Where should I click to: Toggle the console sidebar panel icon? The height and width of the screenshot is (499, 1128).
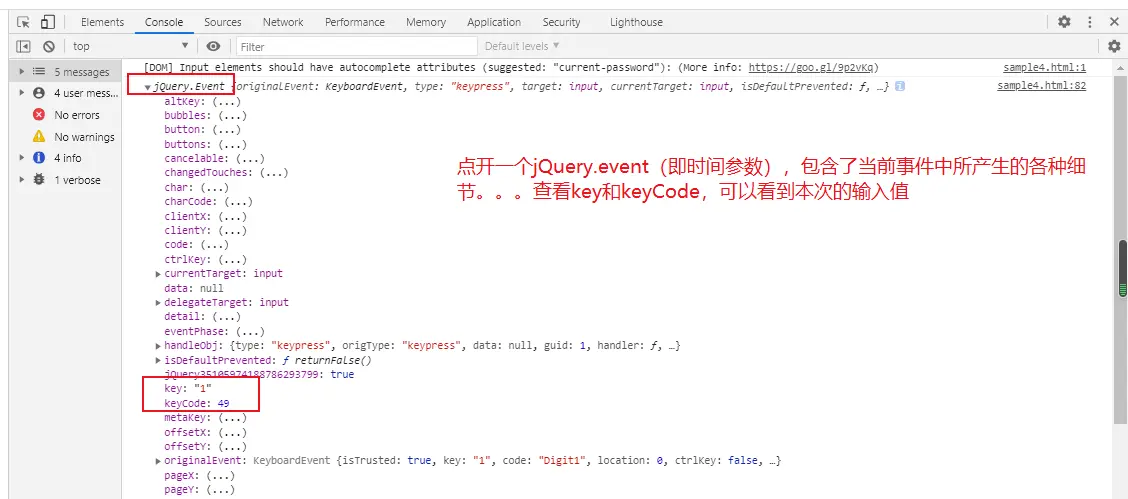[23, 46]
